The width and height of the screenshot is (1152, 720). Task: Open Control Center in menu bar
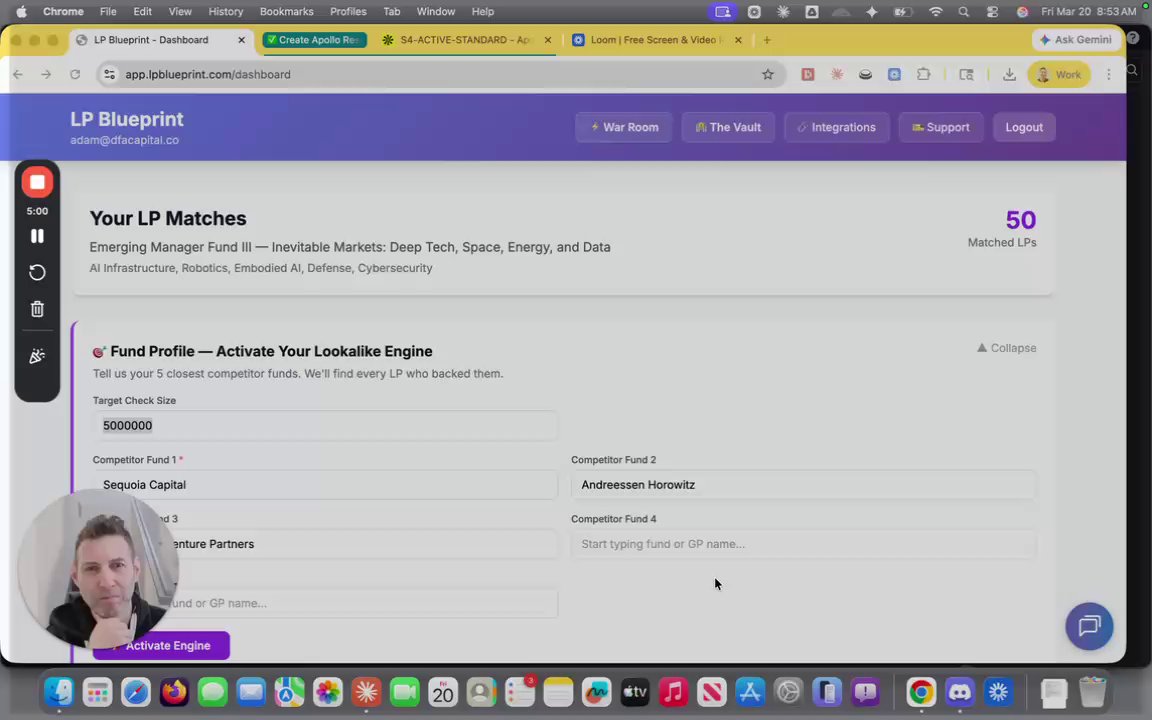993,12
